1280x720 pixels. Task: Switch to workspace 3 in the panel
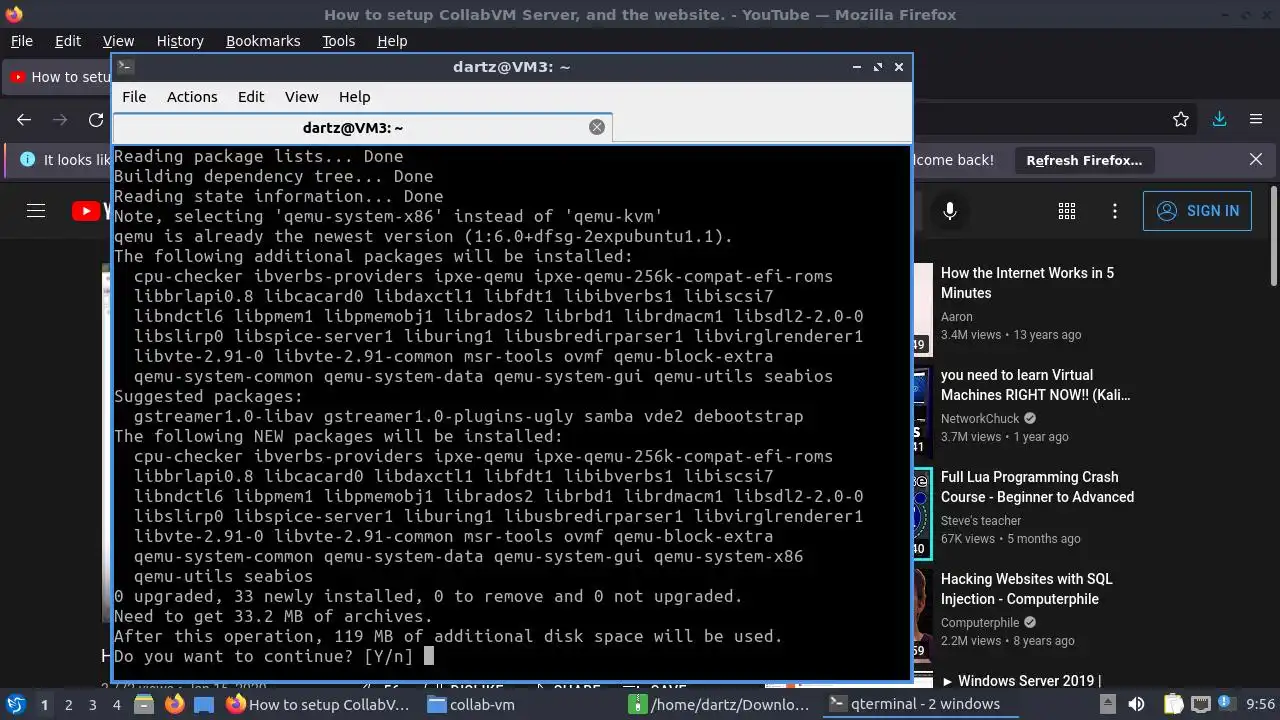coord(92,704)
